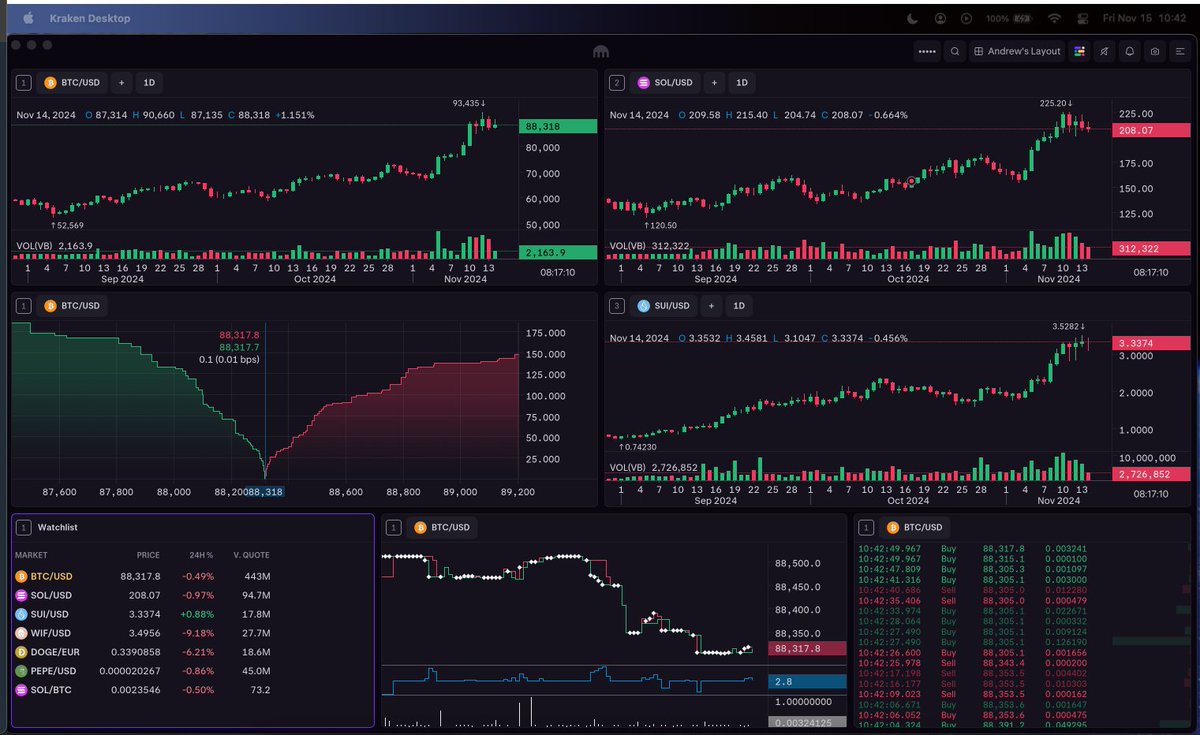Viewport: 1200px width, 735px height.
Task: Open the BTC/USD symbol selector on the tick chart
Action: 442,526
